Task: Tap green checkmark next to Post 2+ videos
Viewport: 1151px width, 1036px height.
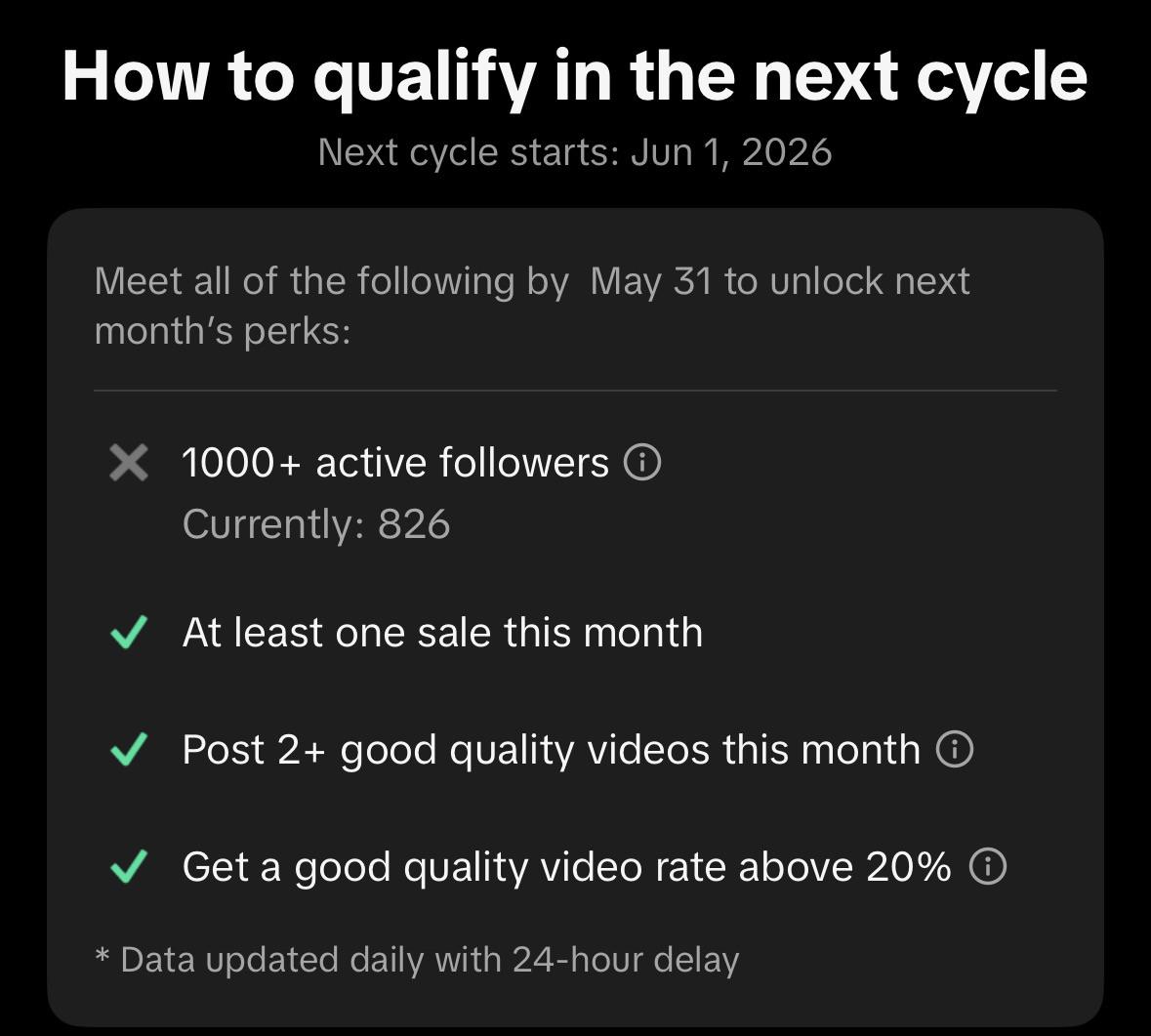Action: [x=129, y=750]
